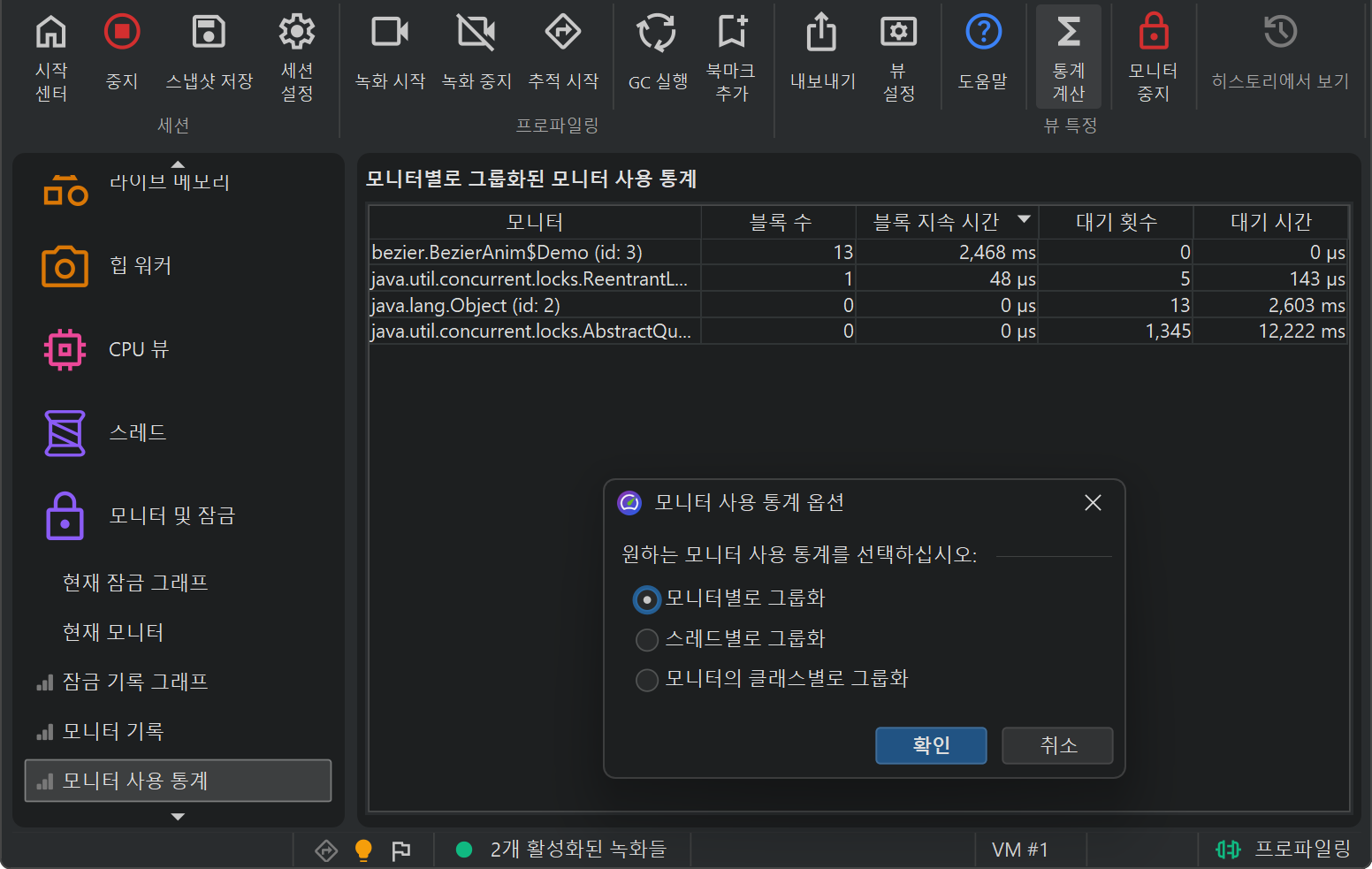Click the 스냅샷 저장 save icon
This screenshot has width=1372, height=869.
coord(210,33)
